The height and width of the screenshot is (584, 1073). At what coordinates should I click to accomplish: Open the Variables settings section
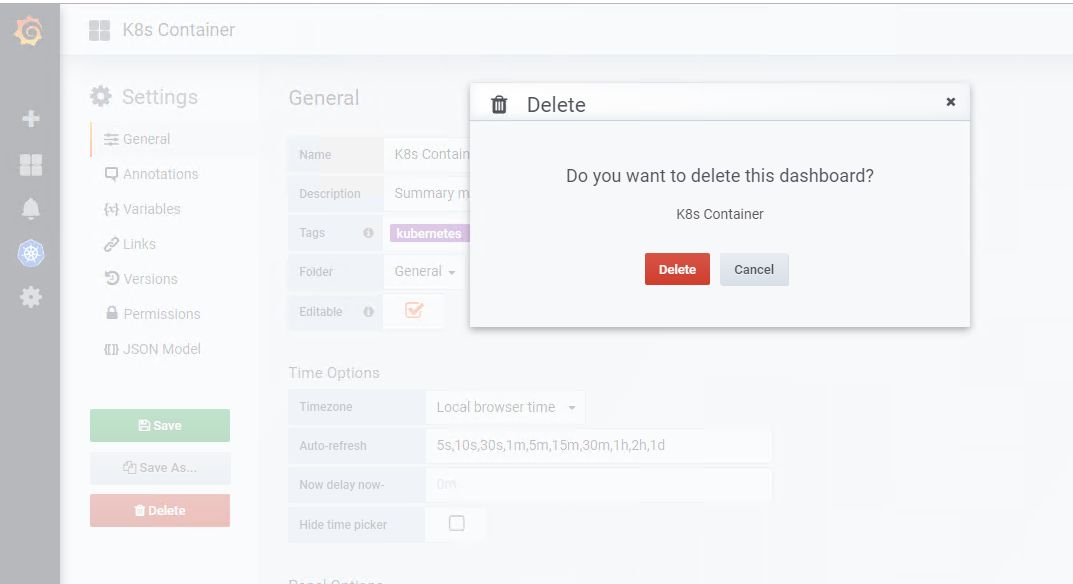pos(142,209)
